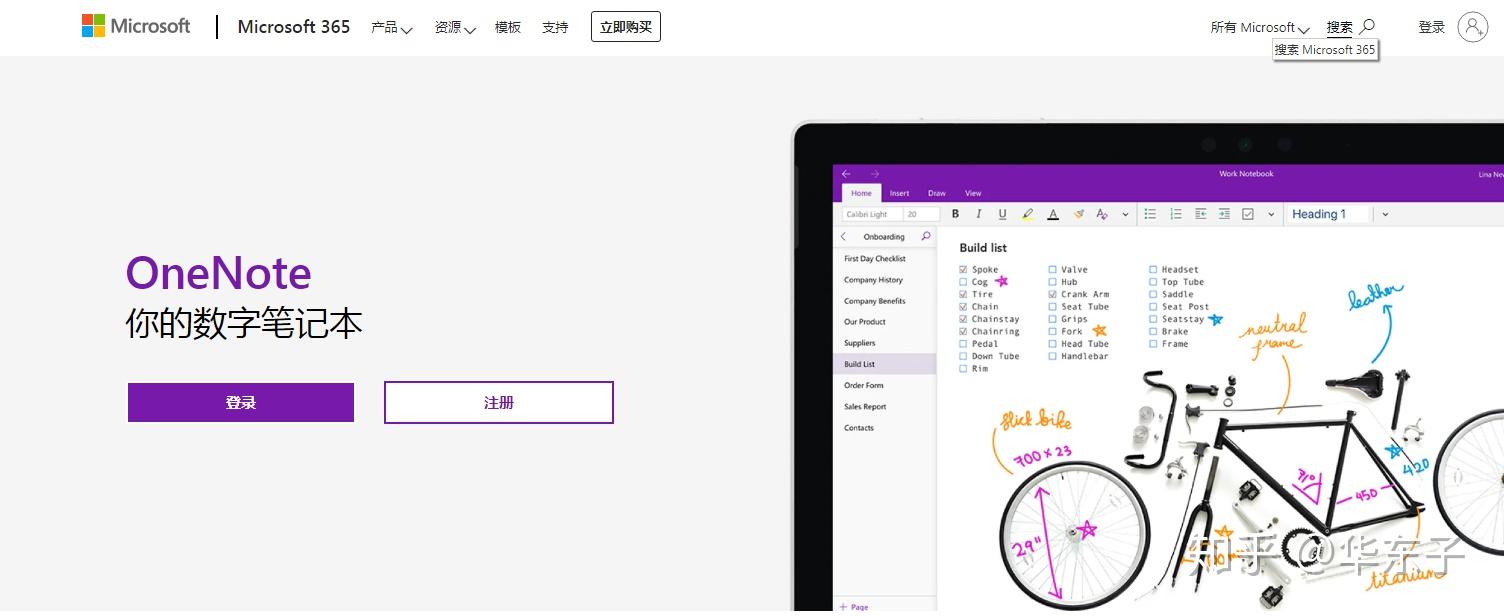Click the Underline icon in the ribbon
1504x616 pixels.
coord(1002,214)
